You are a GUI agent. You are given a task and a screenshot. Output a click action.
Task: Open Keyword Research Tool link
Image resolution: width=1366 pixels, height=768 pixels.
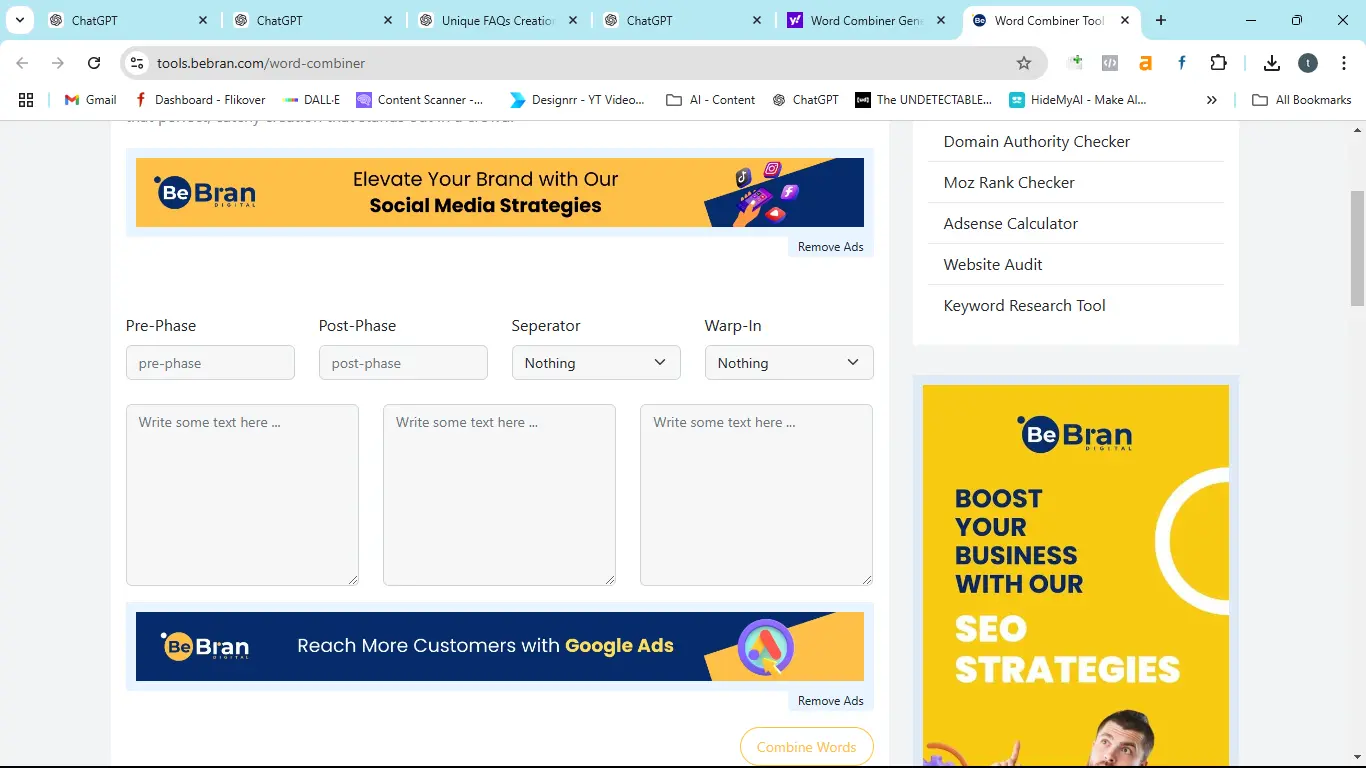point(1025,305)
